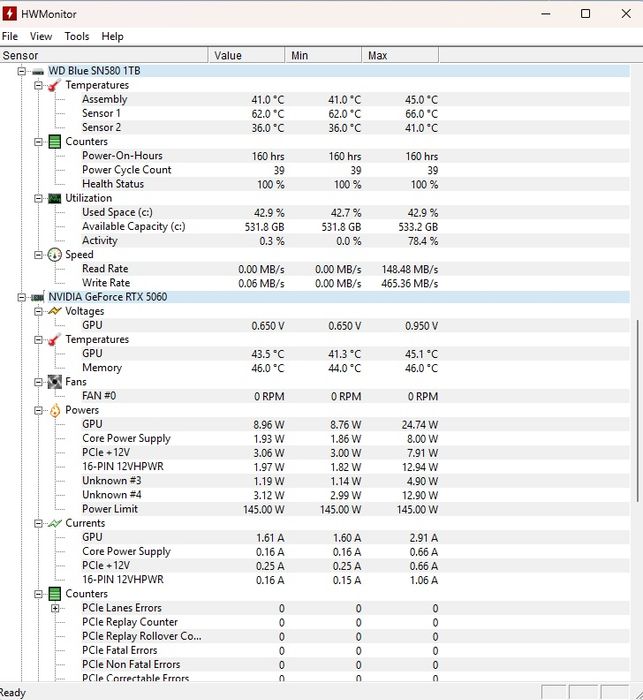Collapse the WD Blue SN580 1TB node
This screenshot has width=643, height=700.
click(x=21, y=71)
